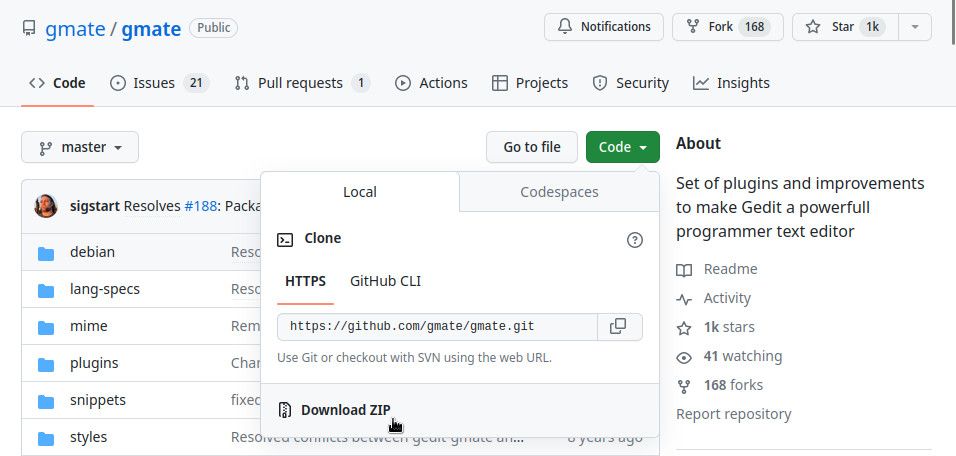Open sigstart's avatar
Viewport: 956px width, 456px height.
[x=46, y=206]
